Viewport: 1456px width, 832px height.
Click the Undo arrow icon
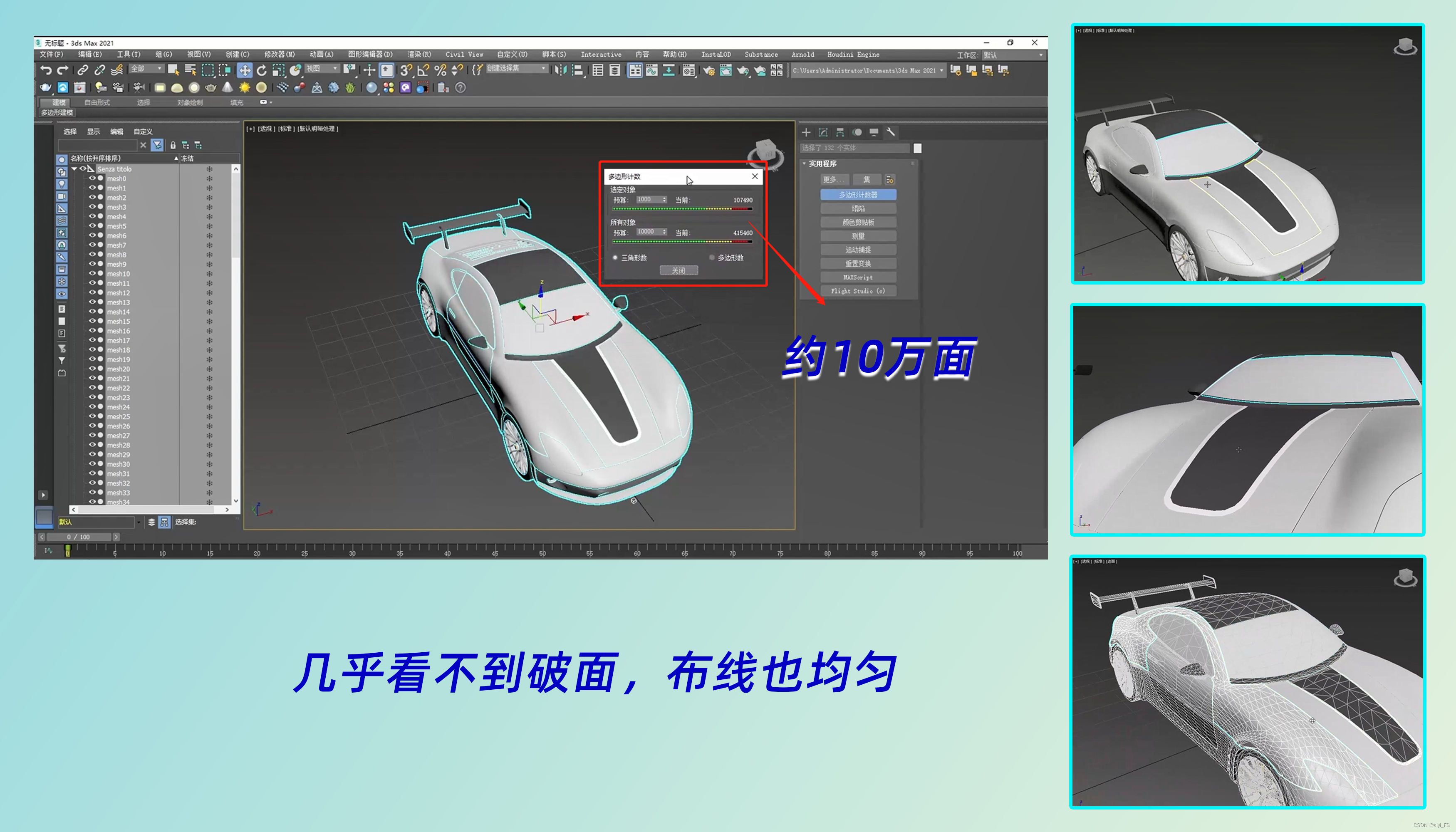pos(46,70)
